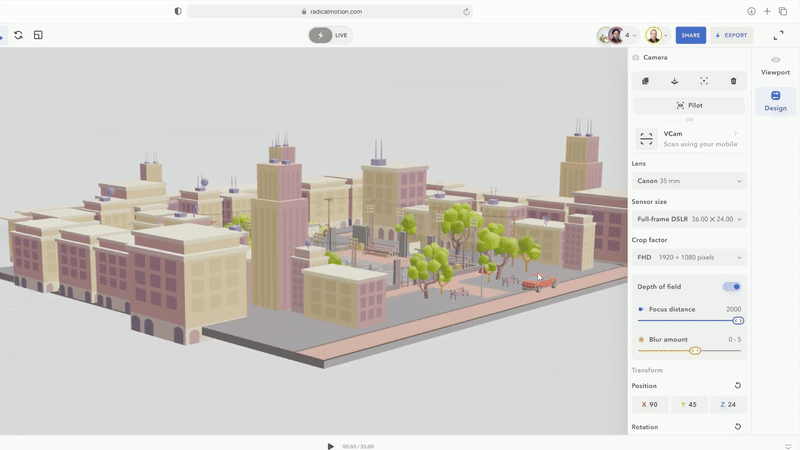The image size is (800, 450).
Task: Reset Rotation with the circular arrow
Action: point(738,427)
